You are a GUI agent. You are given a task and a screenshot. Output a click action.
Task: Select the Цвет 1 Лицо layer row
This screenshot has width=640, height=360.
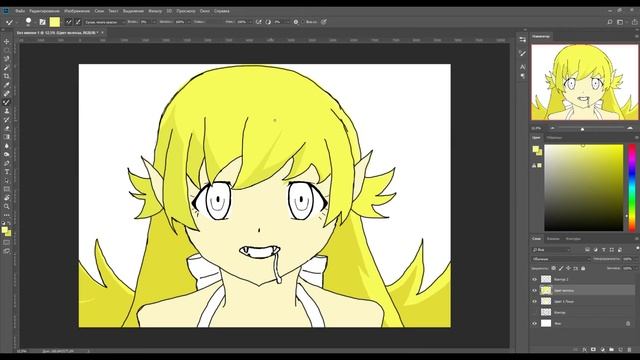tap(583, 302)
